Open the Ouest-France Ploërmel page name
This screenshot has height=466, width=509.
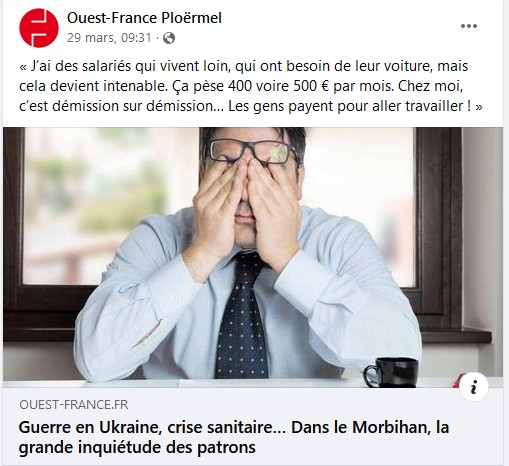point(144,18)
